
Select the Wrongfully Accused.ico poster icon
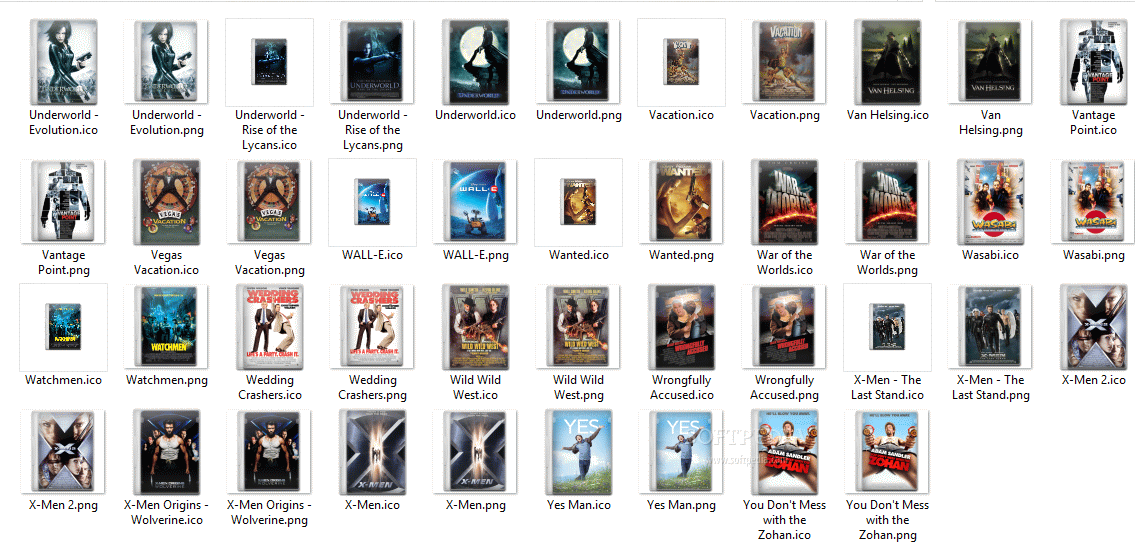point(682,326)
